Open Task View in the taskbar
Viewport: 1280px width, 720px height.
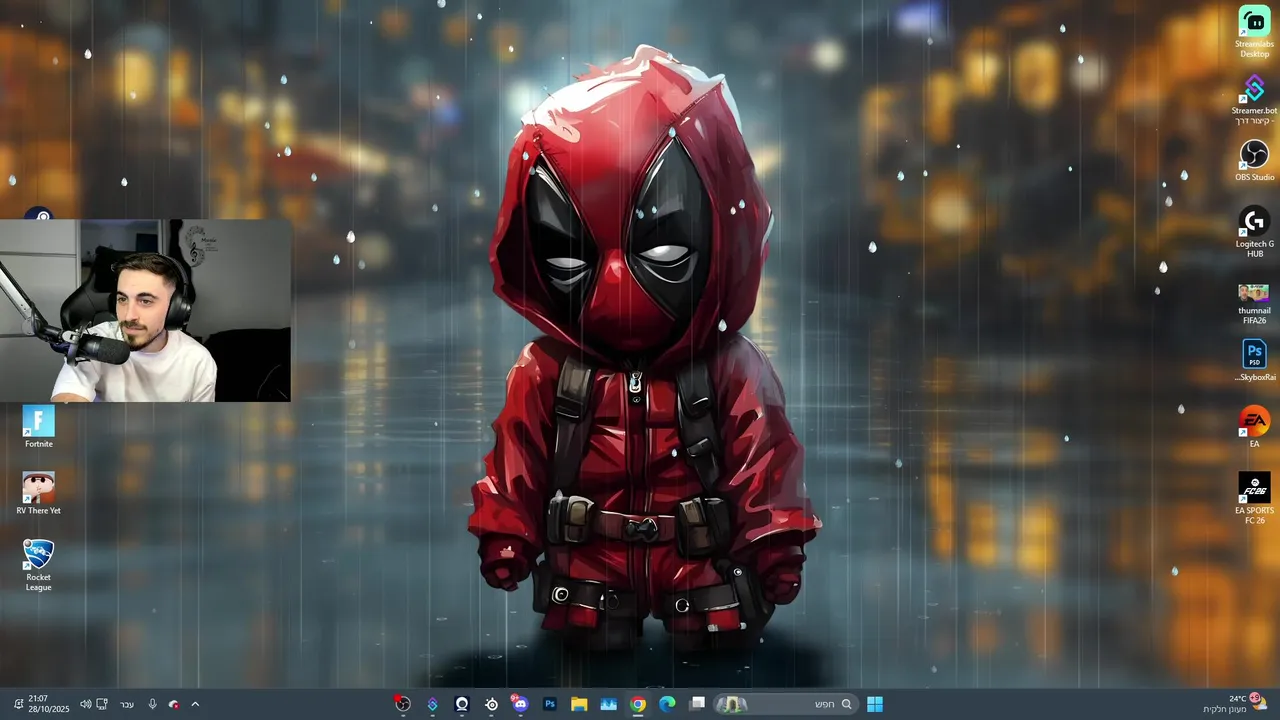(x=698, y=704)
